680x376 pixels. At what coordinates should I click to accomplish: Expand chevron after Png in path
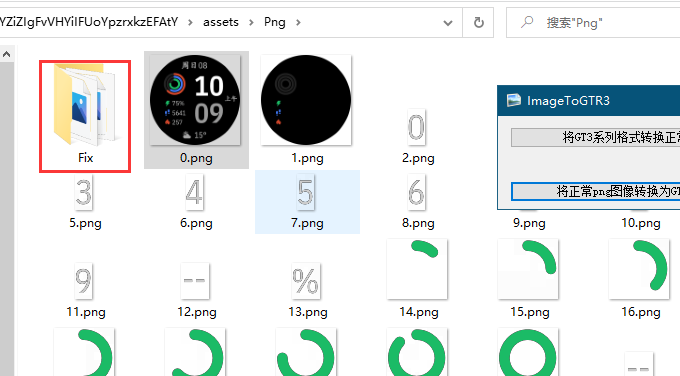point(298,23)
